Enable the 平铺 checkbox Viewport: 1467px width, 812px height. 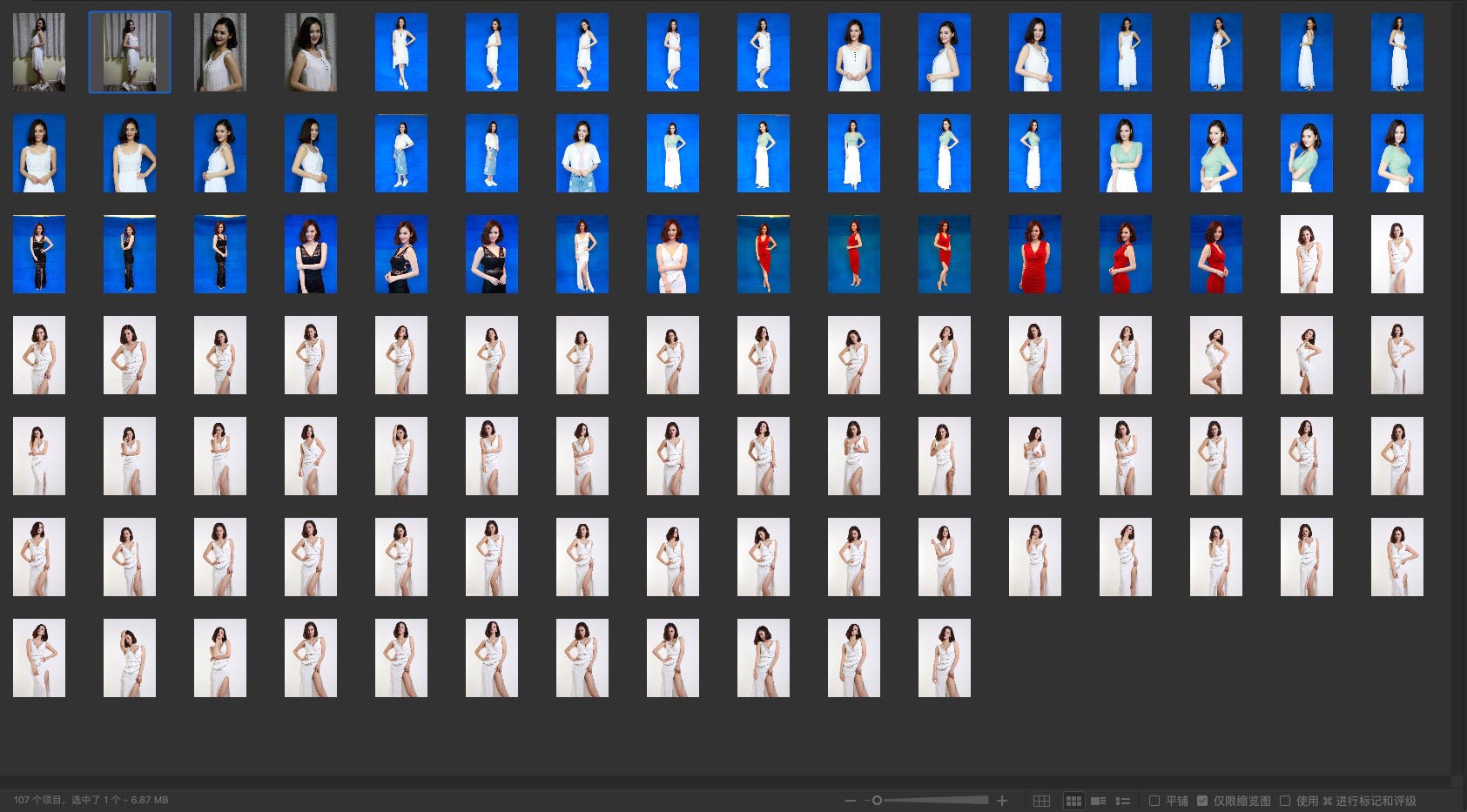click(x=1154, y=801)
